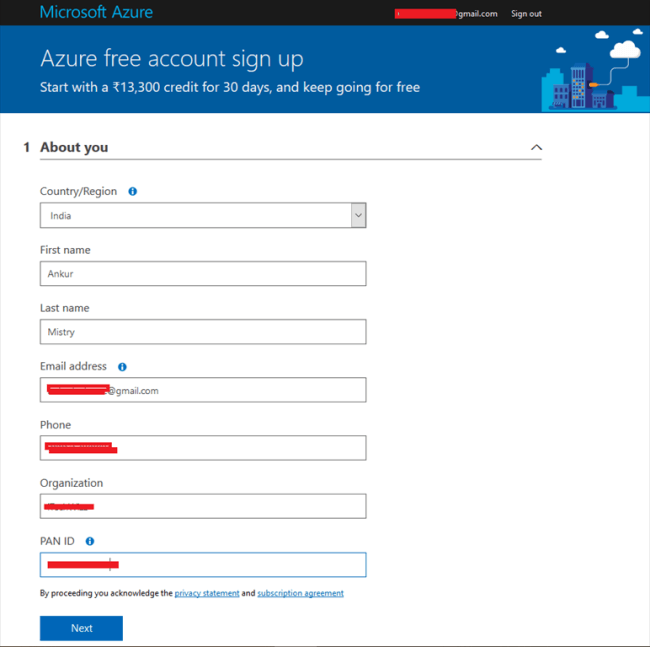Click the '₹13,300 credit for 30 days' subtitle
This screenshot has height=647, width=650.
pyautogui.click(x=230, y=87)
